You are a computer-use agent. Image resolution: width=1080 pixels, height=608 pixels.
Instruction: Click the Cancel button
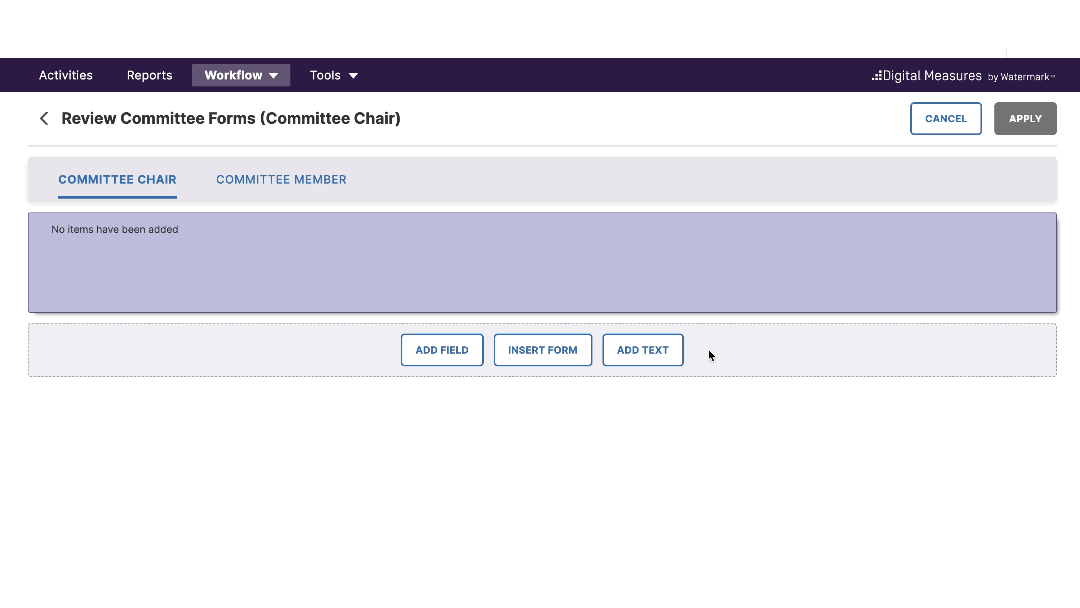(x=946, y=118)
